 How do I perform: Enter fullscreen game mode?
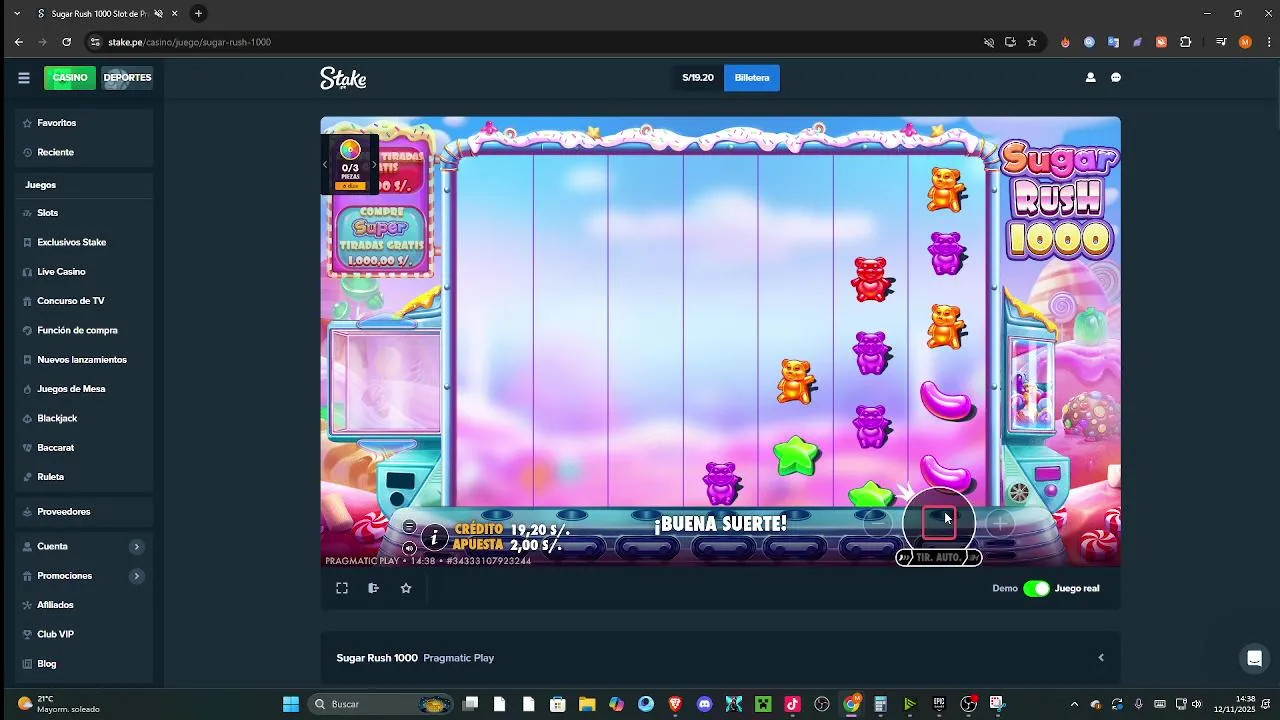(x=342, y=588)
